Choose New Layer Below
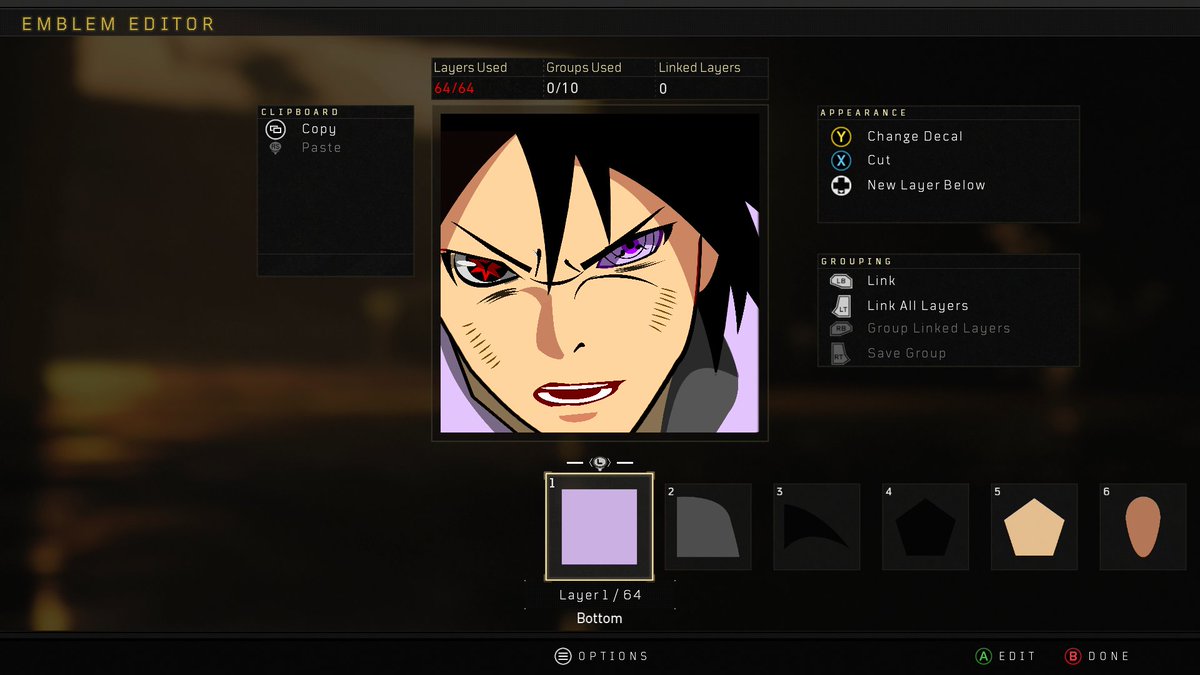This screenshot has width=1200, height=675. click(x=926, y=185)
